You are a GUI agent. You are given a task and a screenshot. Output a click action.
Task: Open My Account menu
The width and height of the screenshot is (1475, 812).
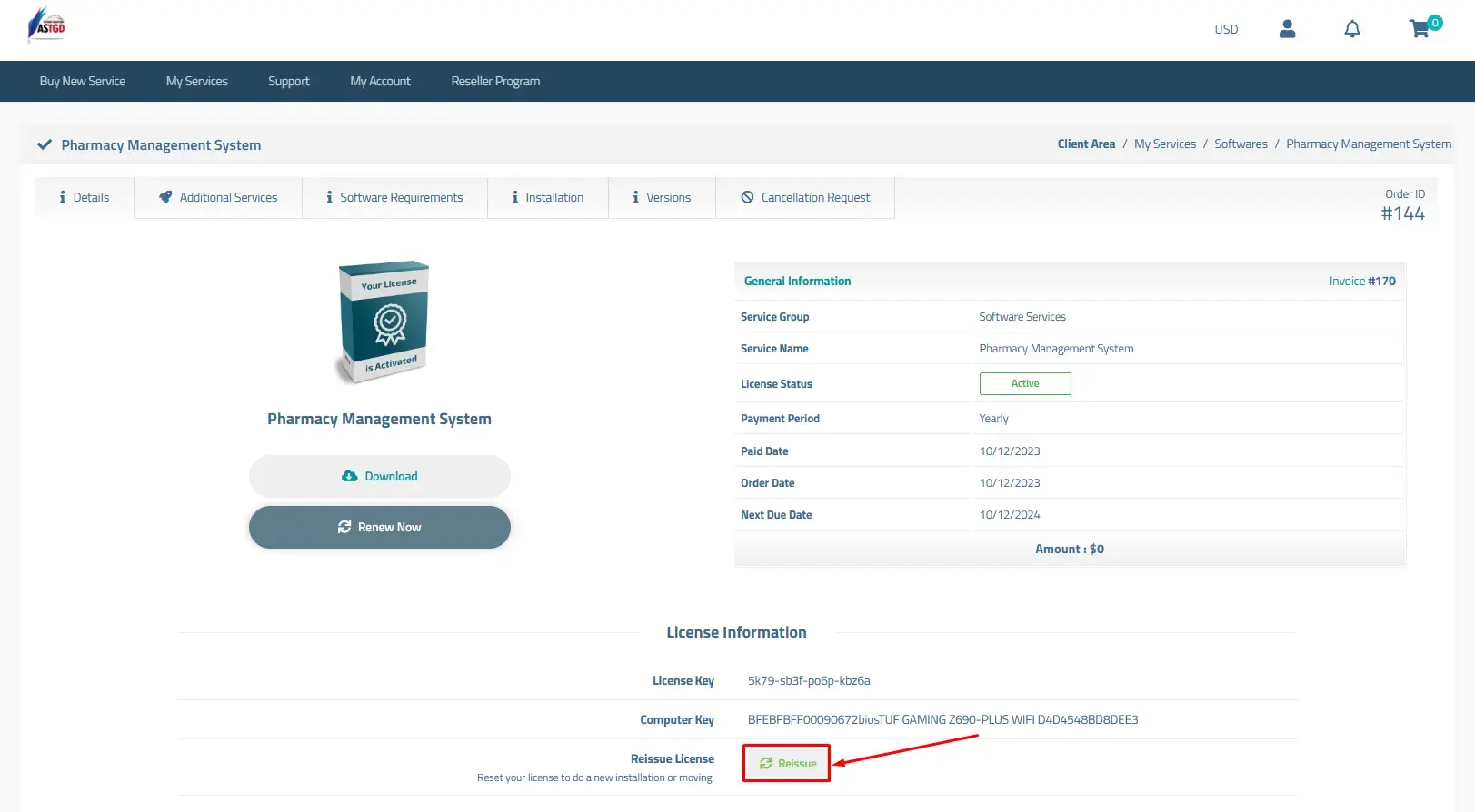pos(380,81)
